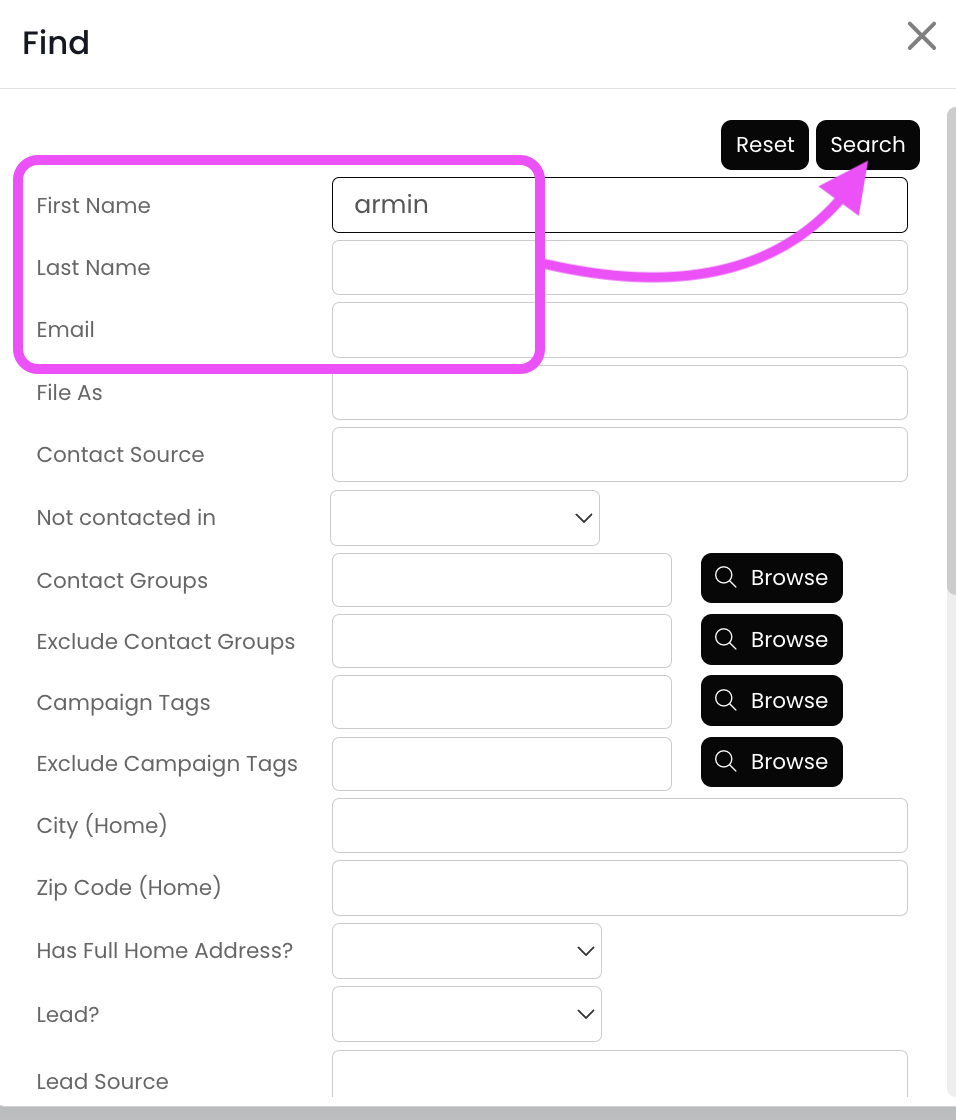Click the Zip Code (Home) field
Viewport: 956px width, 1120px height.
point(619,888)
